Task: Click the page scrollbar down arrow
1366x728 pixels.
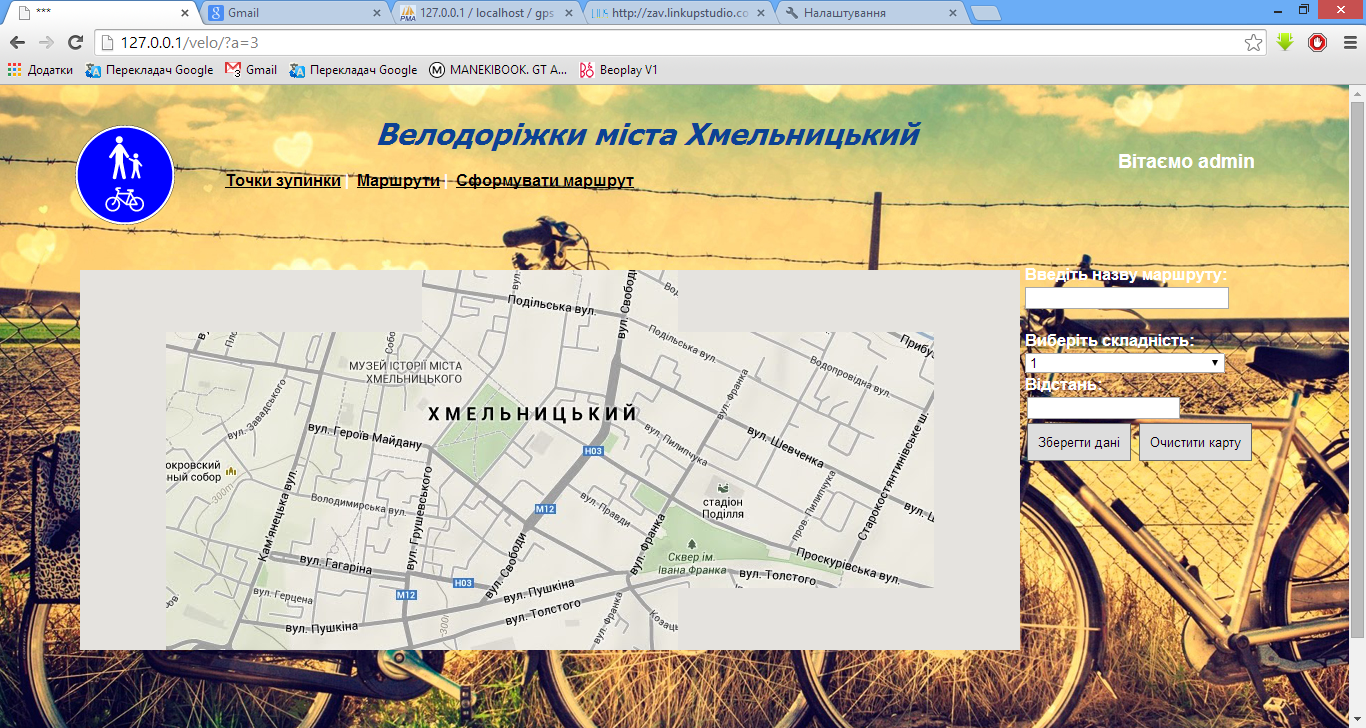Action: (x=1357, y=719)
